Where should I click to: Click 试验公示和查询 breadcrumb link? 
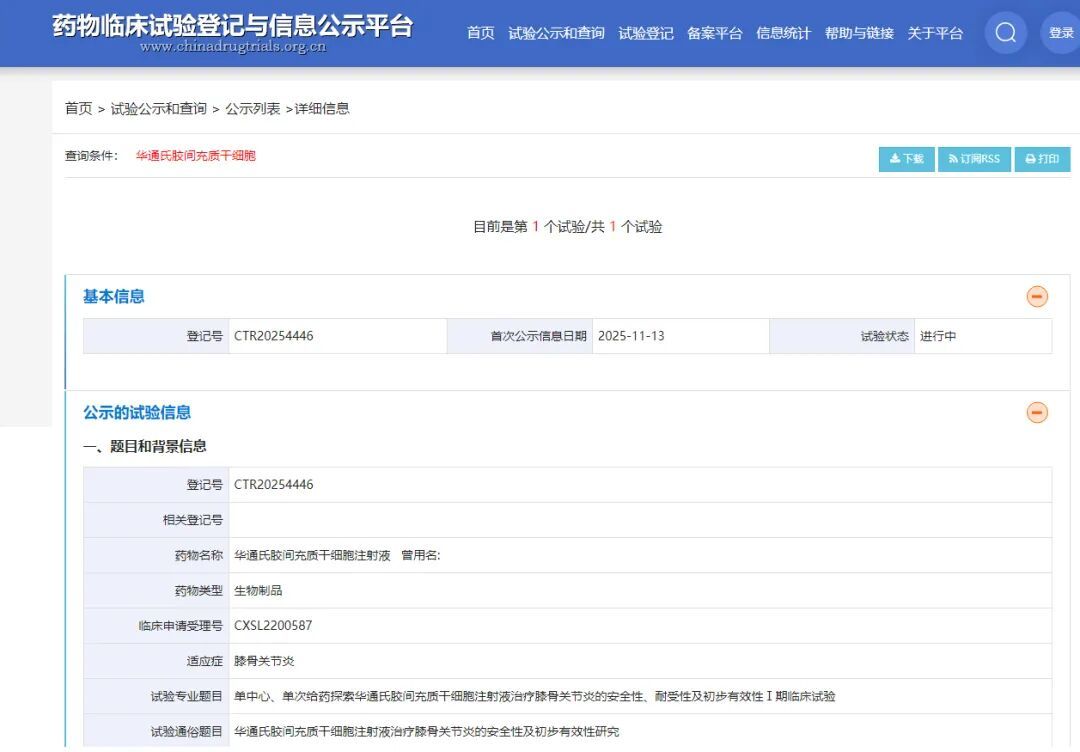tap(158, 108)
